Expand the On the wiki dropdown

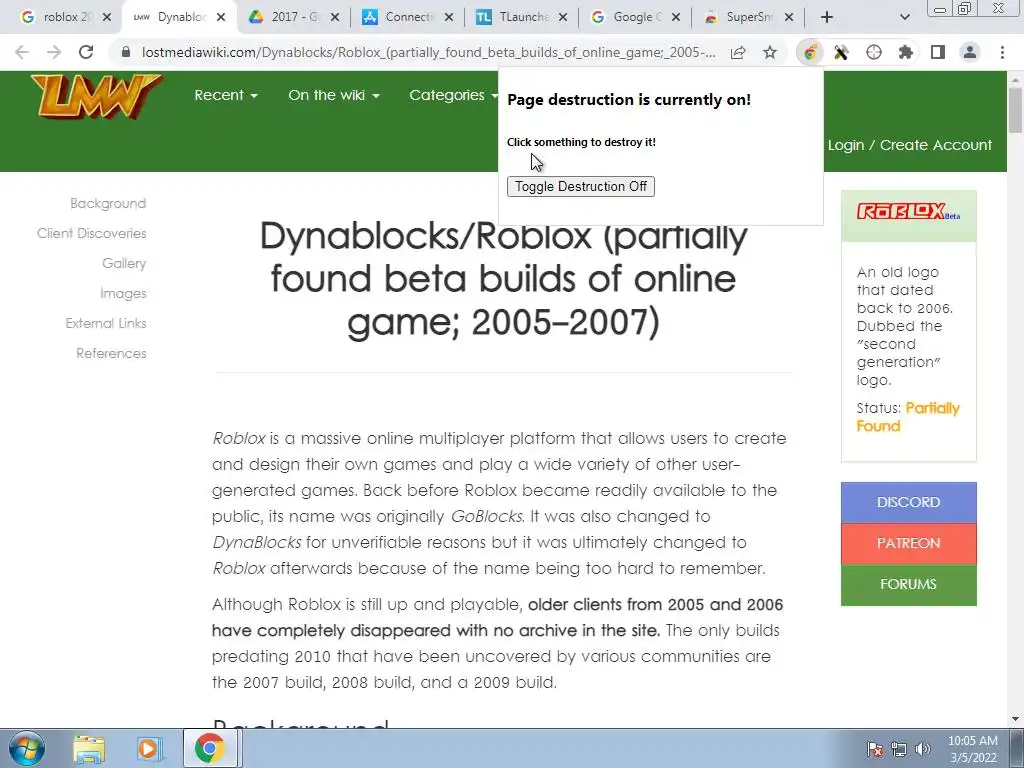[334, 95]
